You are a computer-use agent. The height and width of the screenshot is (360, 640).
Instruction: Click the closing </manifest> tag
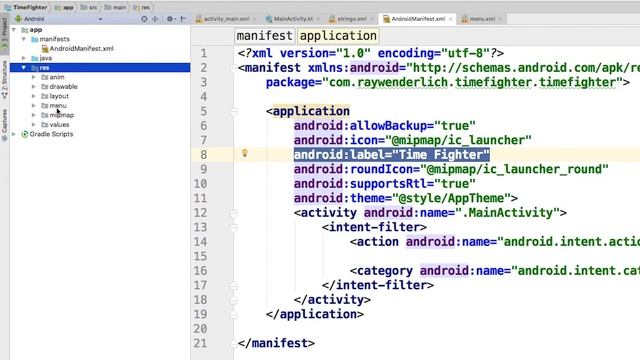(276, 343)
